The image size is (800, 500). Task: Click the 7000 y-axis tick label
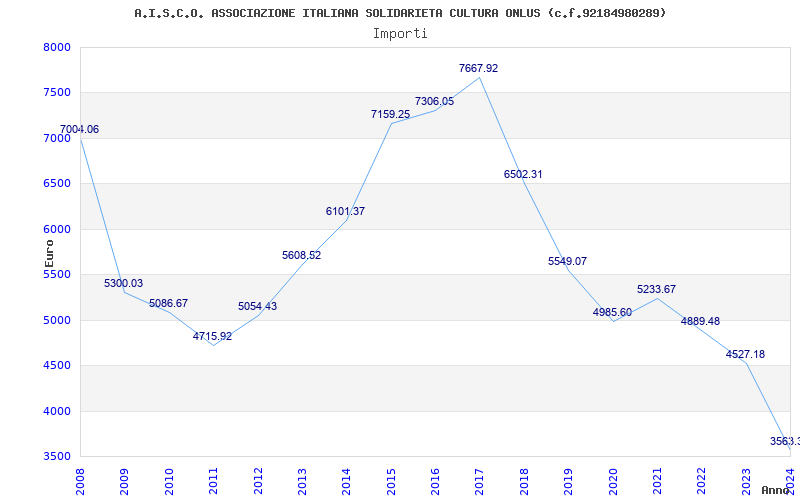[57, 138]
